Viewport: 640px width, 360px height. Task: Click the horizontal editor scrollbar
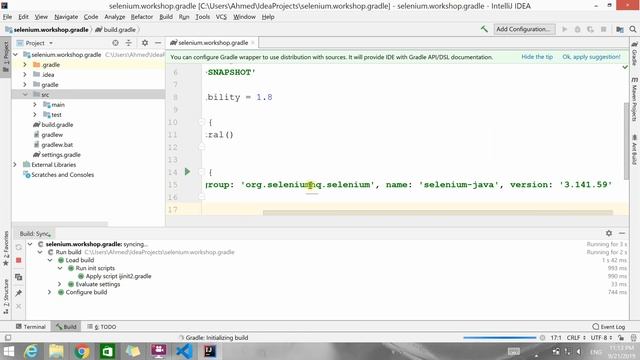pyautogui.click(x=438, y=212)
